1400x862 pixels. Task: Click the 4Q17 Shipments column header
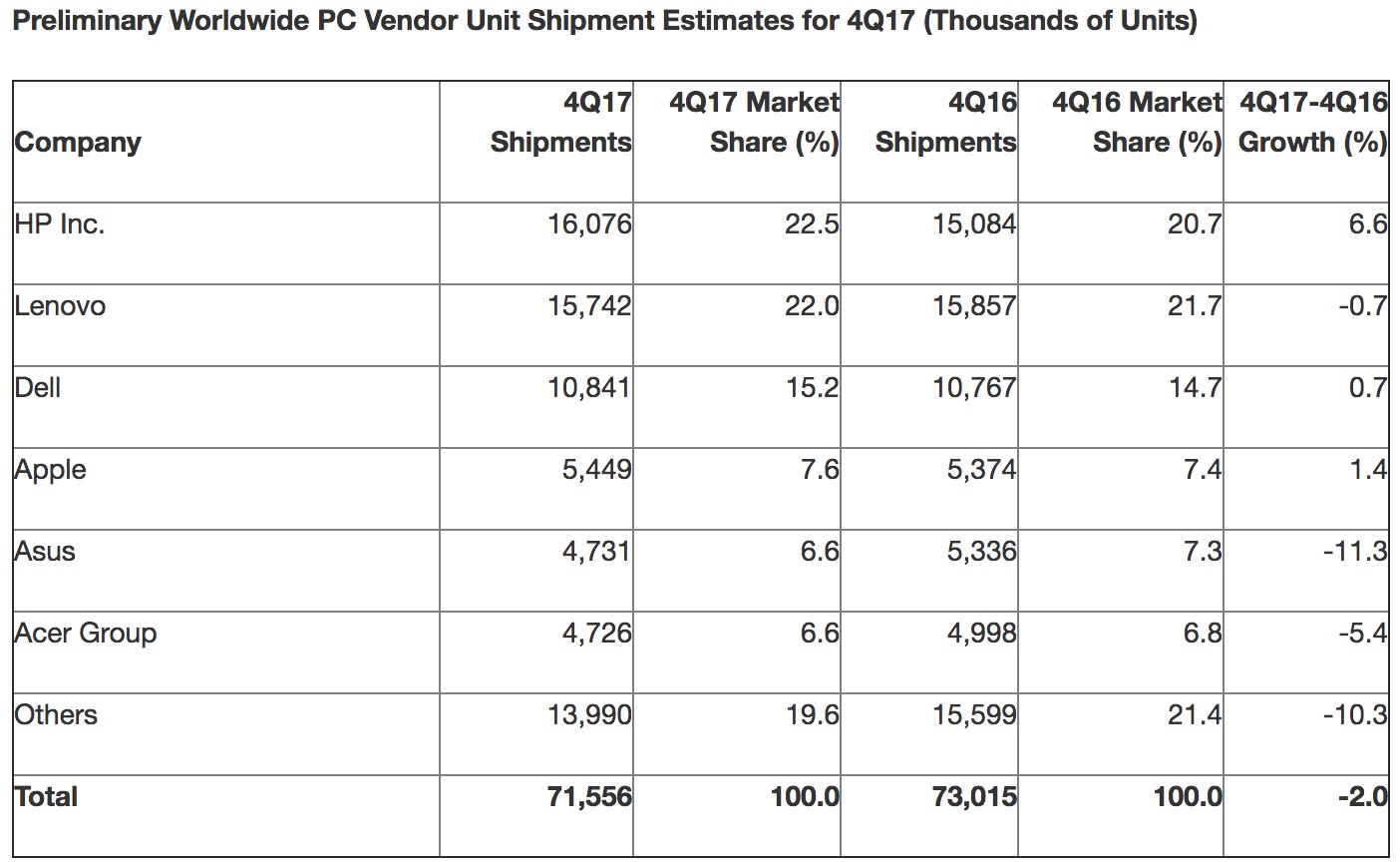(x=561, y=123)
